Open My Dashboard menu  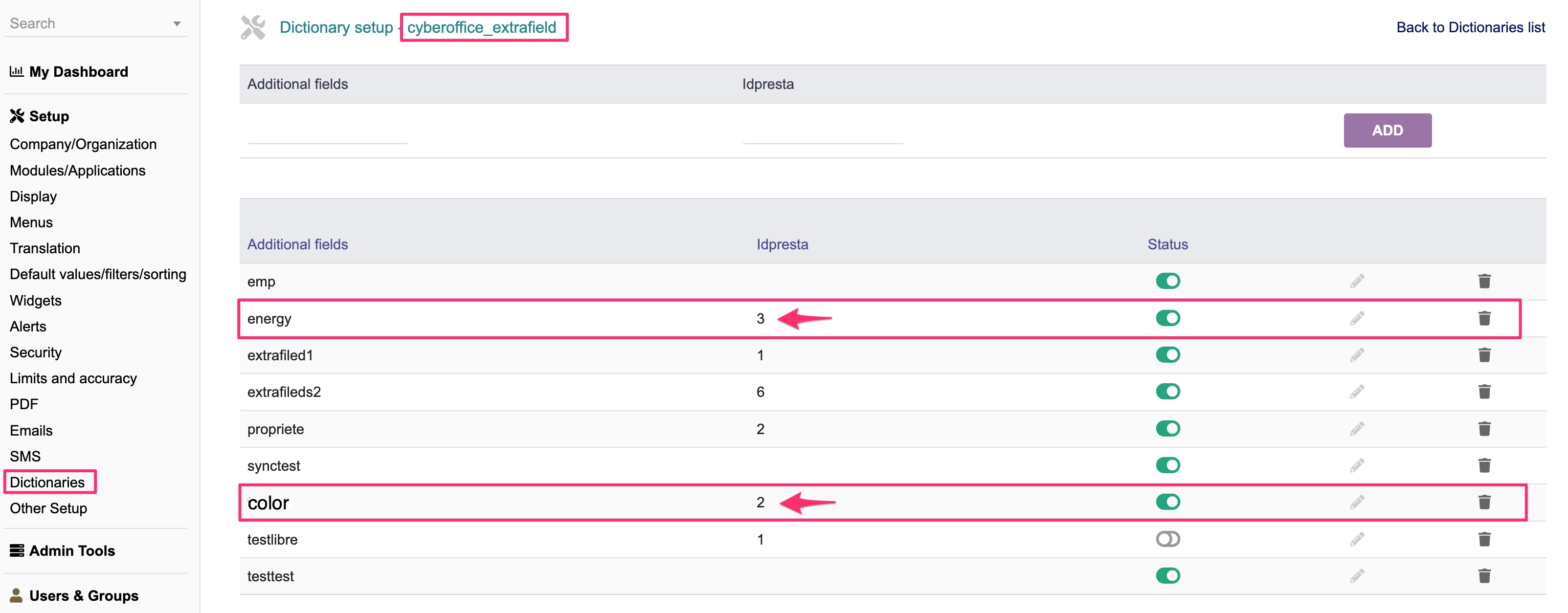[69, 72]
